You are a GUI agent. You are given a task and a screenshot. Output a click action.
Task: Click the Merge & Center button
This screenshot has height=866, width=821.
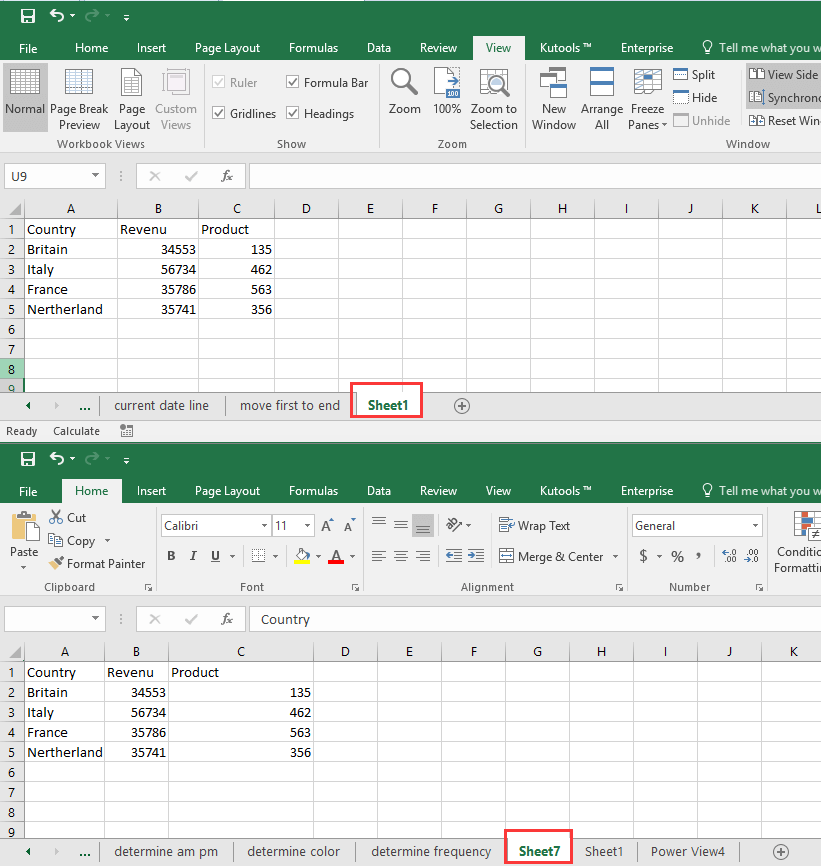point(550,557)
